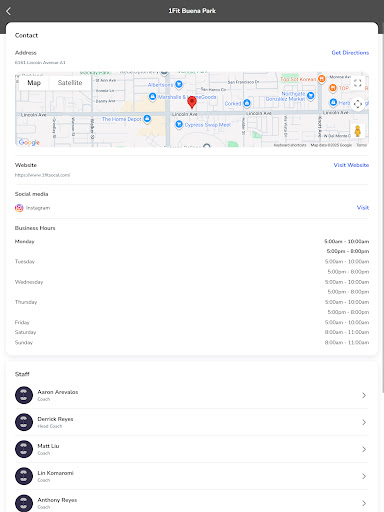Open map camera controls button
The width and height of the screenshot is (384, 512).
pyautogui.click(x=358, y=104)
